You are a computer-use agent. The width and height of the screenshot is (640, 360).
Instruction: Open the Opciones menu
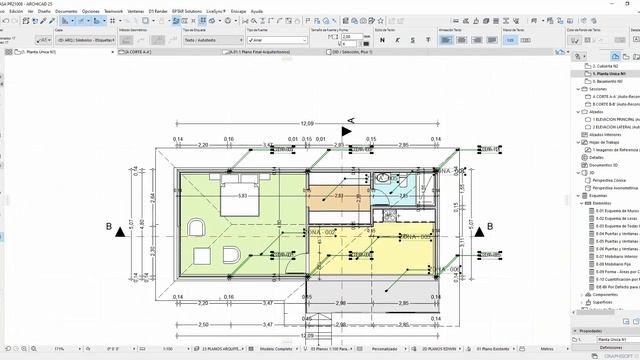tap(90, 11)
